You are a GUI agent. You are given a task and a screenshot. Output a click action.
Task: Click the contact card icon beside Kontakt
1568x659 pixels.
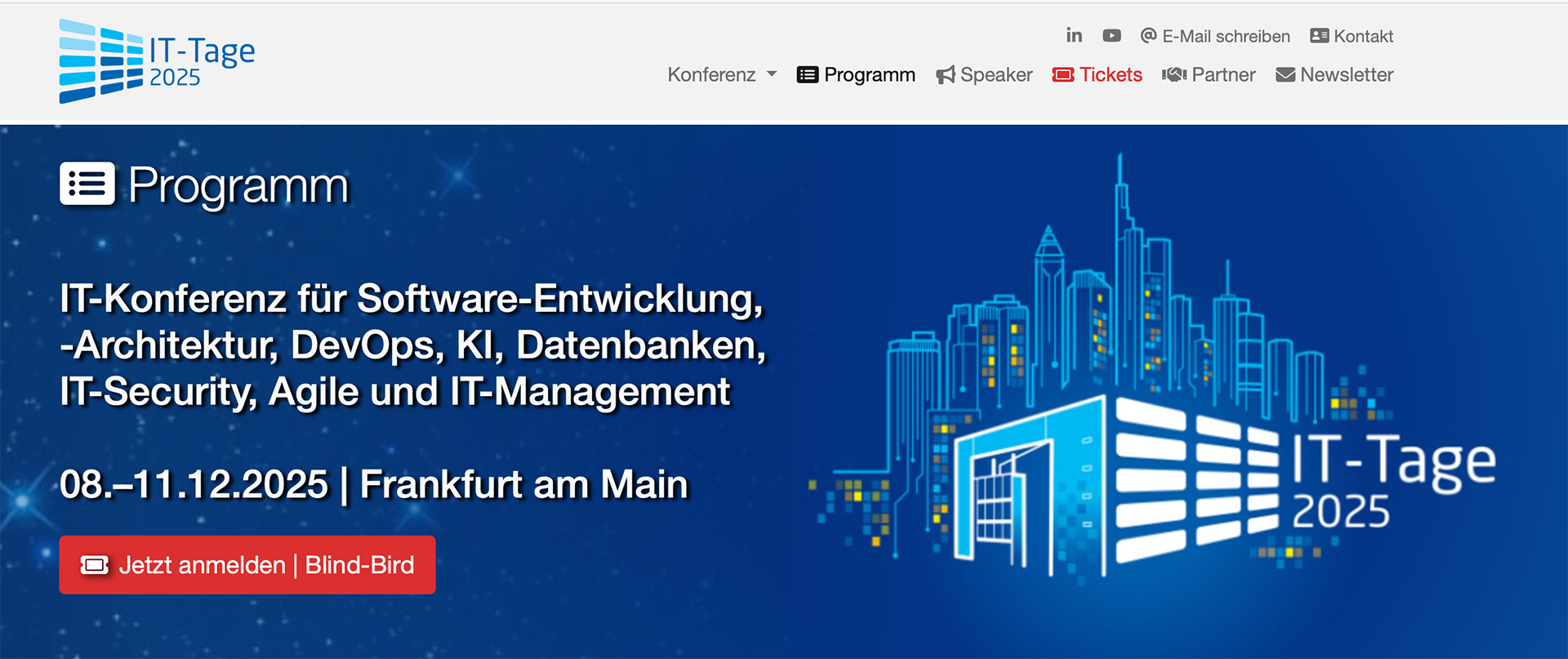click(1319, 36)
